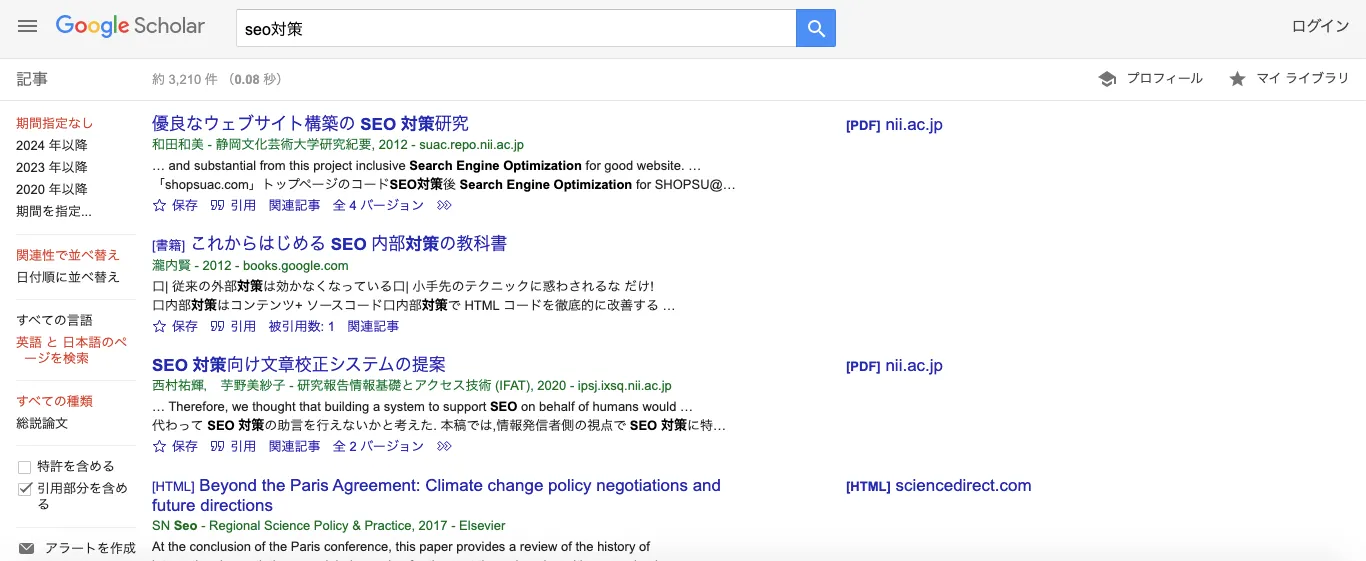Viewport: 1366px width, 561px height.
Task: Click the ログイン link
Action: tap(1320, 26)
